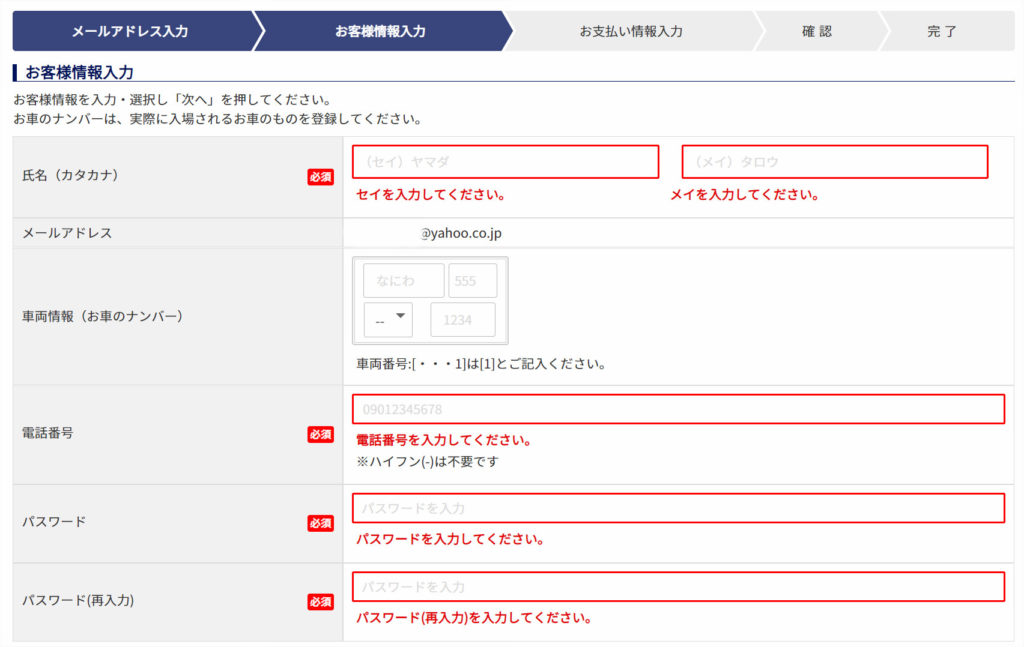The image size is (1024, 647).
Task: Click the 必須 badge in the パスワード row
Action: click(x=320, y=523)
